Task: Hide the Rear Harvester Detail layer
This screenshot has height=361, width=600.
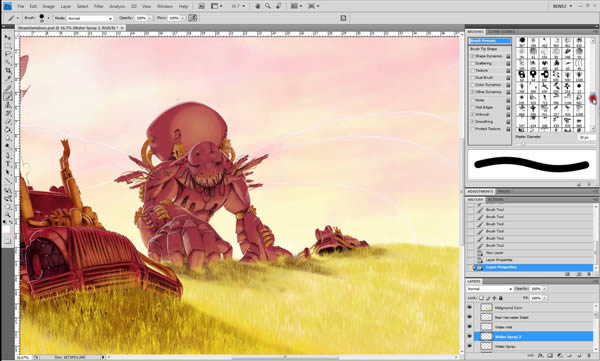Action: coord(470,317)
